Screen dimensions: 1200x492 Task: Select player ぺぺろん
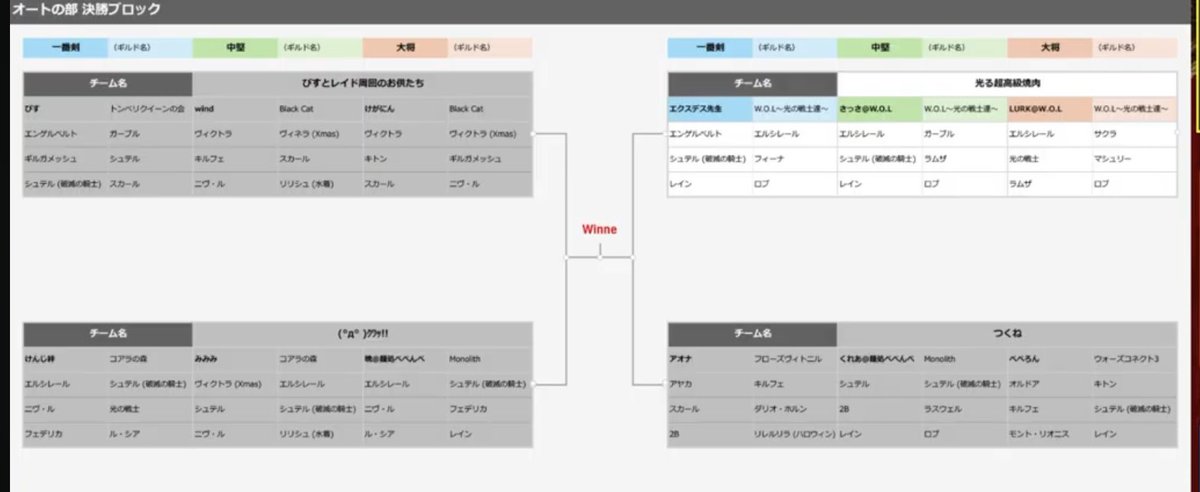1025,358
